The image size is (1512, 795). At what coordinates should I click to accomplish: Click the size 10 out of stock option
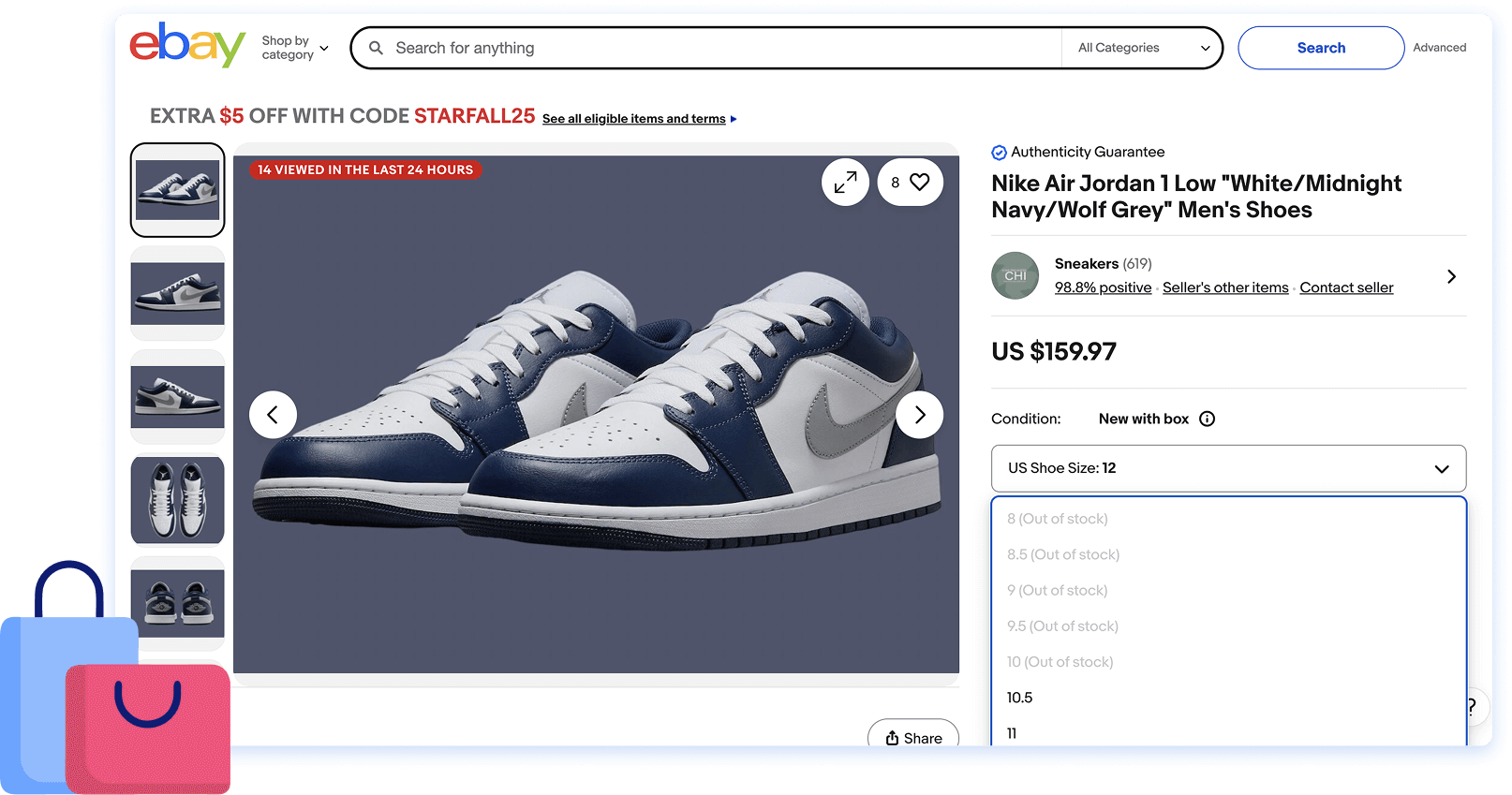[1228, 662]
